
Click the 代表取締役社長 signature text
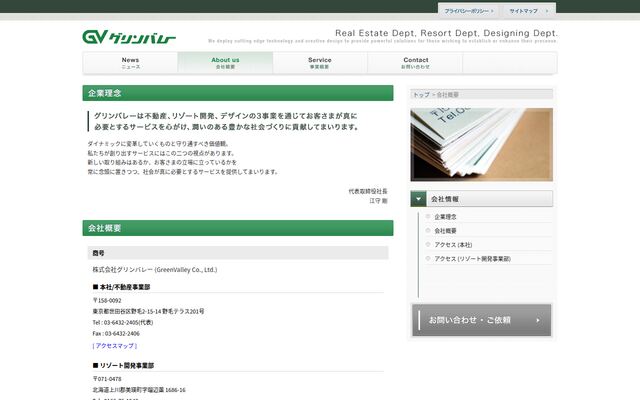(x=368, y=191)
